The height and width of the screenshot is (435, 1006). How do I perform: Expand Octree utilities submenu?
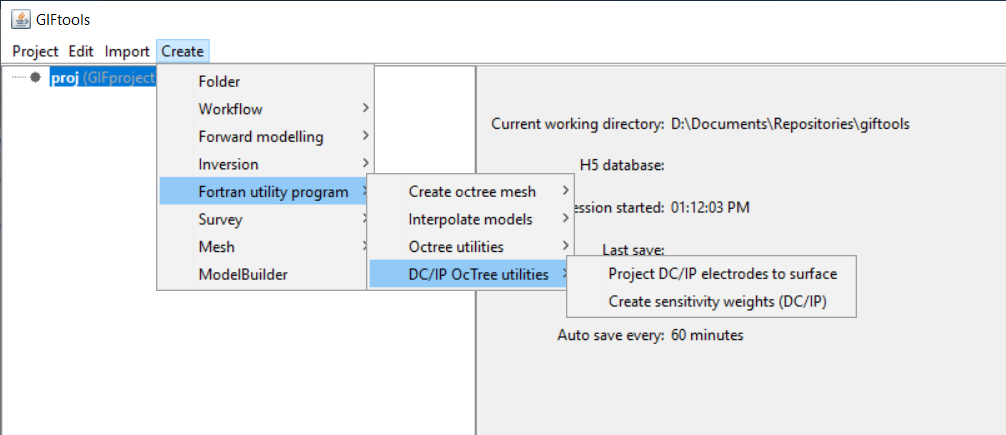point(470,247)
